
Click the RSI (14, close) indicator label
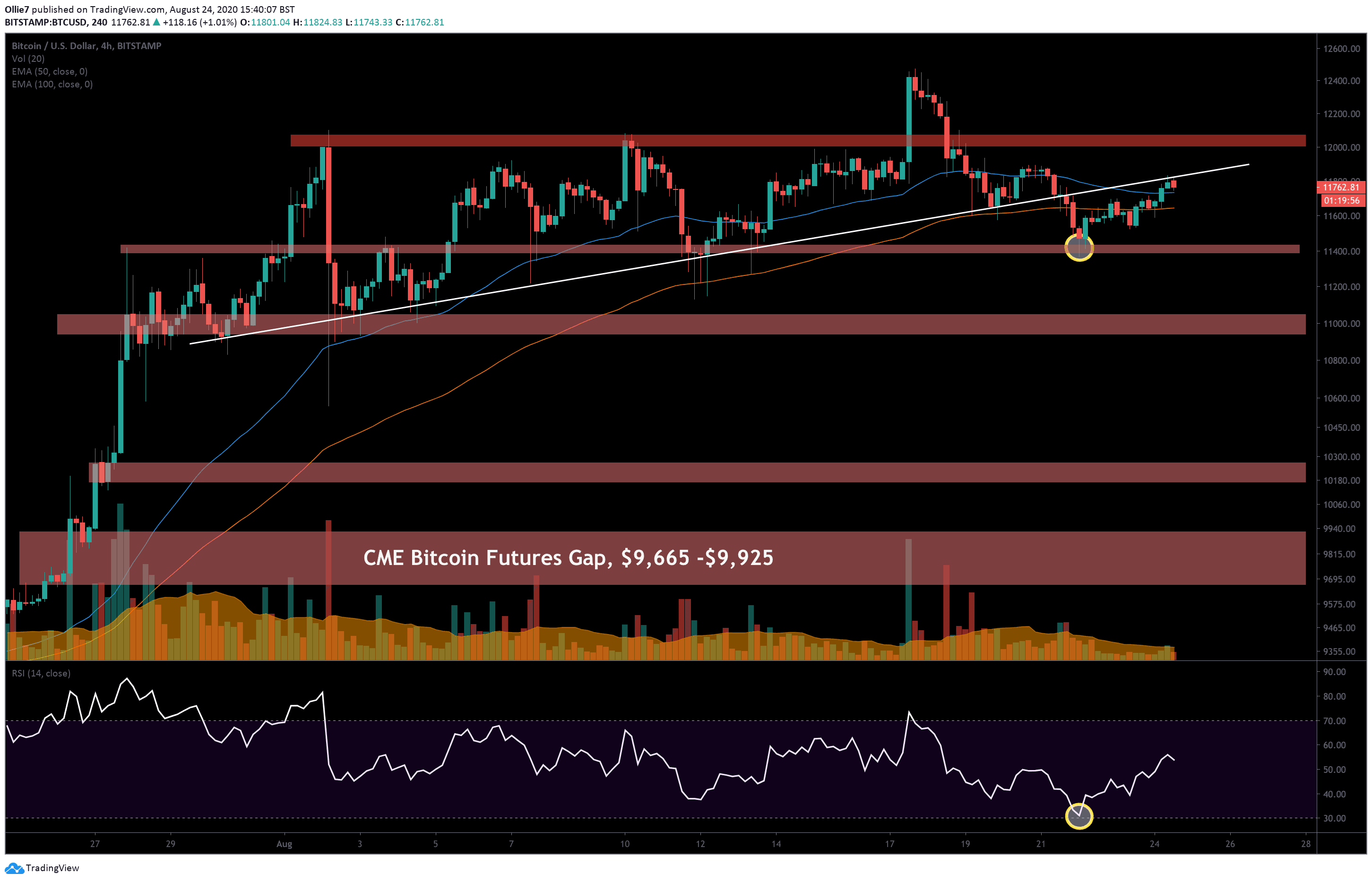[x=41, y=674]
